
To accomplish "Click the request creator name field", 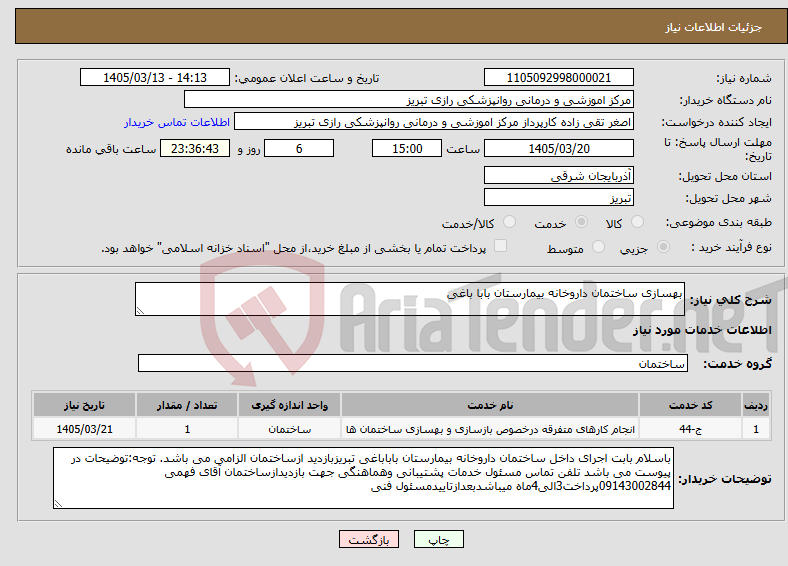I will pos(434,122).
